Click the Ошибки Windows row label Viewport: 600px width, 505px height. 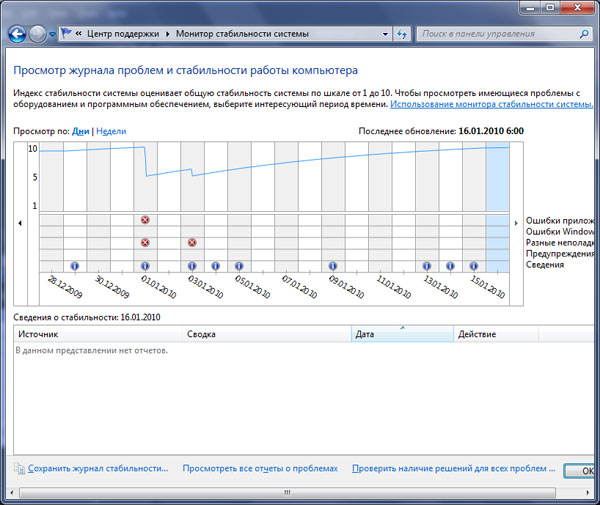pyautogui.click(x=560, y=232)
